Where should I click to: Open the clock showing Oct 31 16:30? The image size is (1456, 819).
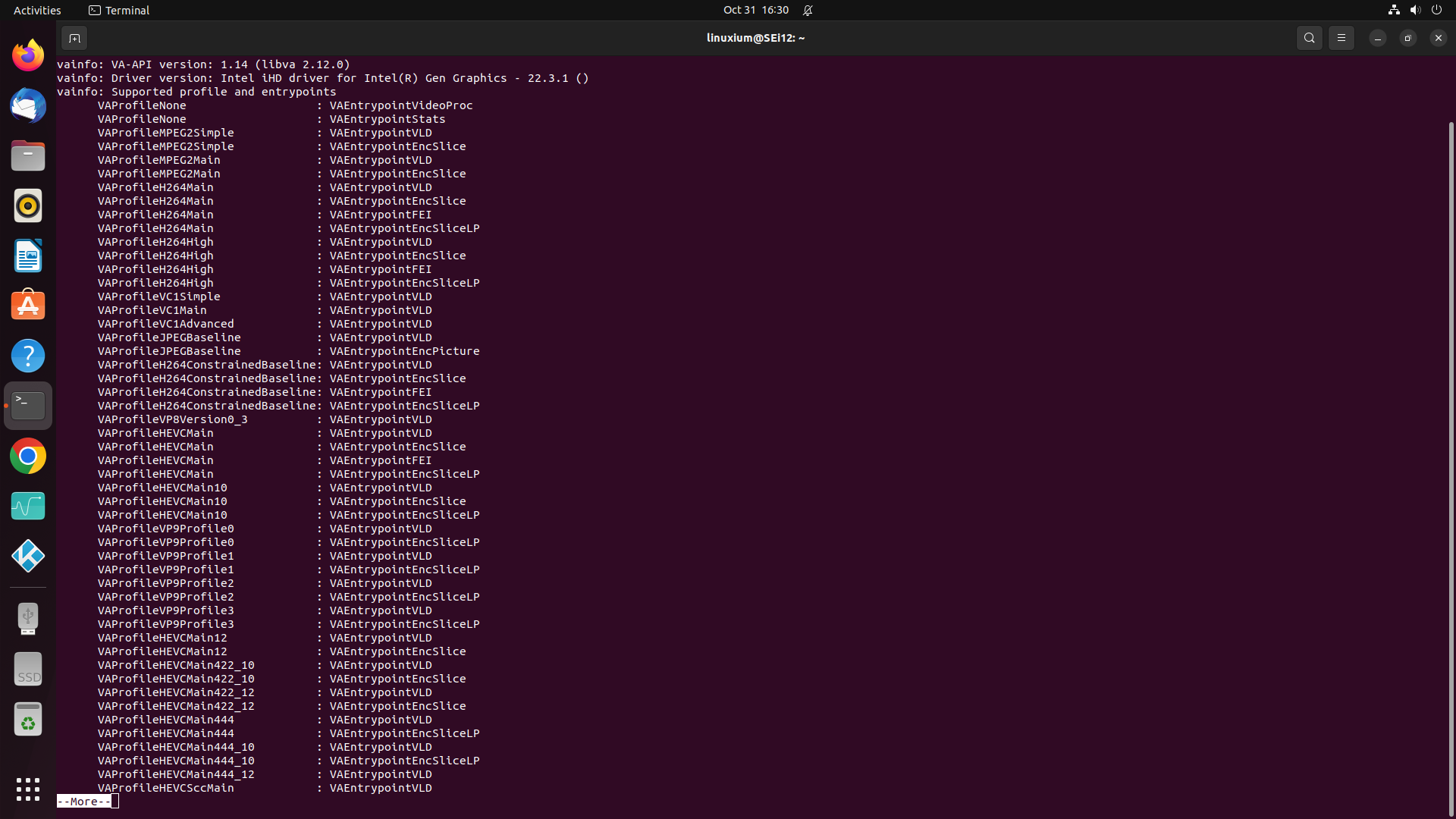pyautogui.click(x=756, y=10)
